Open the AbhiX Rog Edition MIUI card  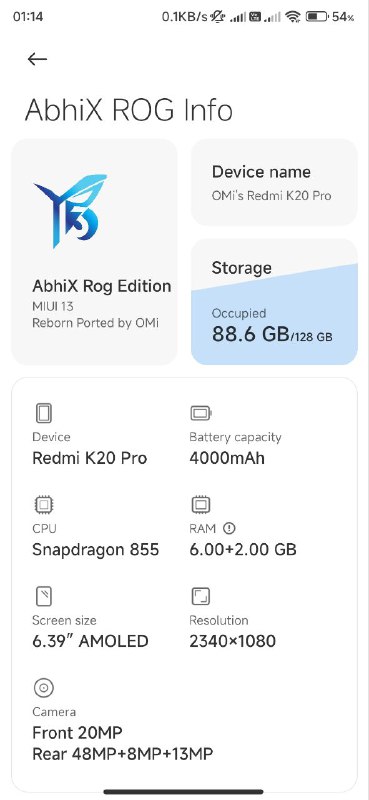(94, 252)
